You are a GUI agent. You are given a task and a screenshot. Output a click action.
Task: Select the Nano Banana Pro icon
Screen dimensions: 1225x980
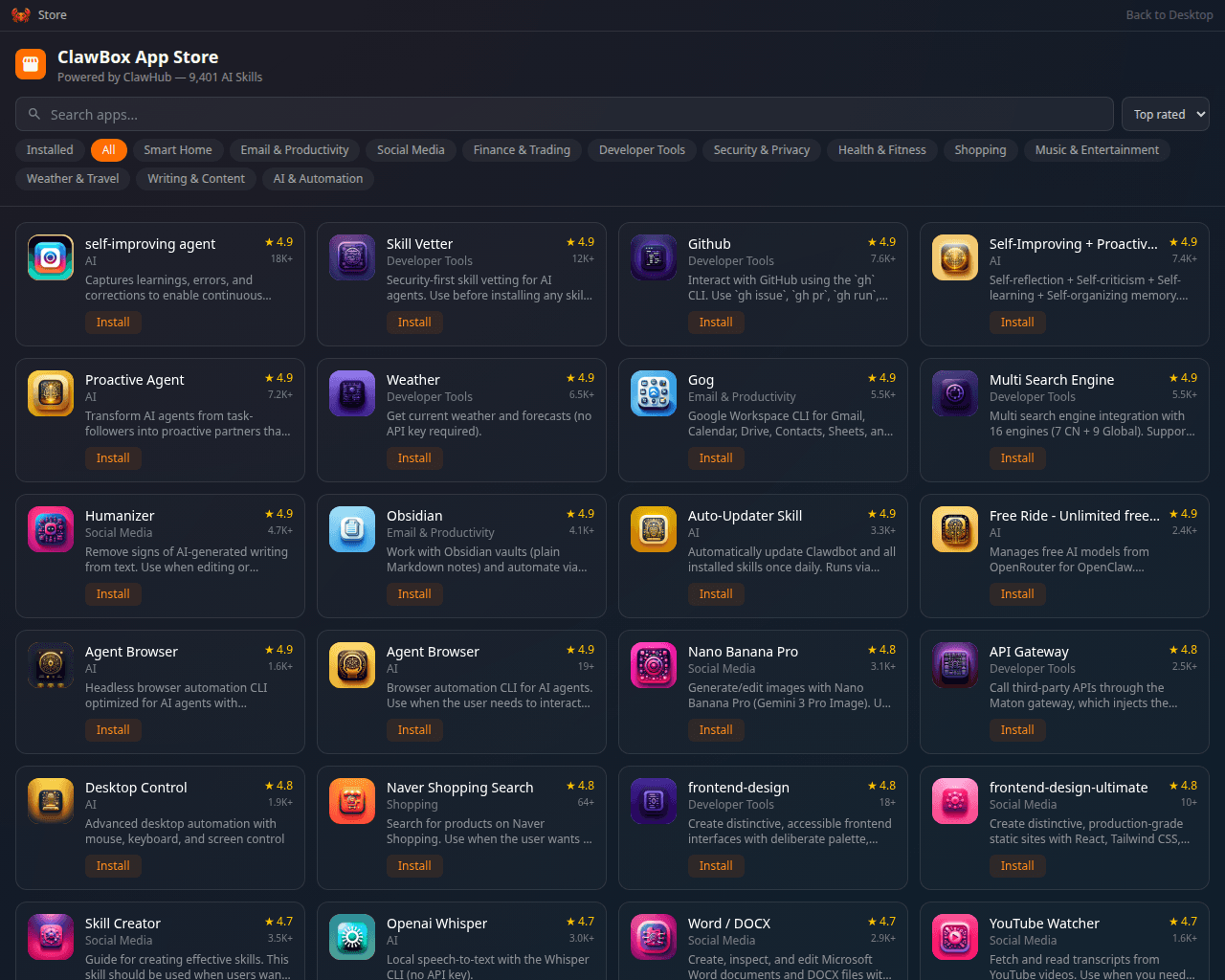click(654, 665)
